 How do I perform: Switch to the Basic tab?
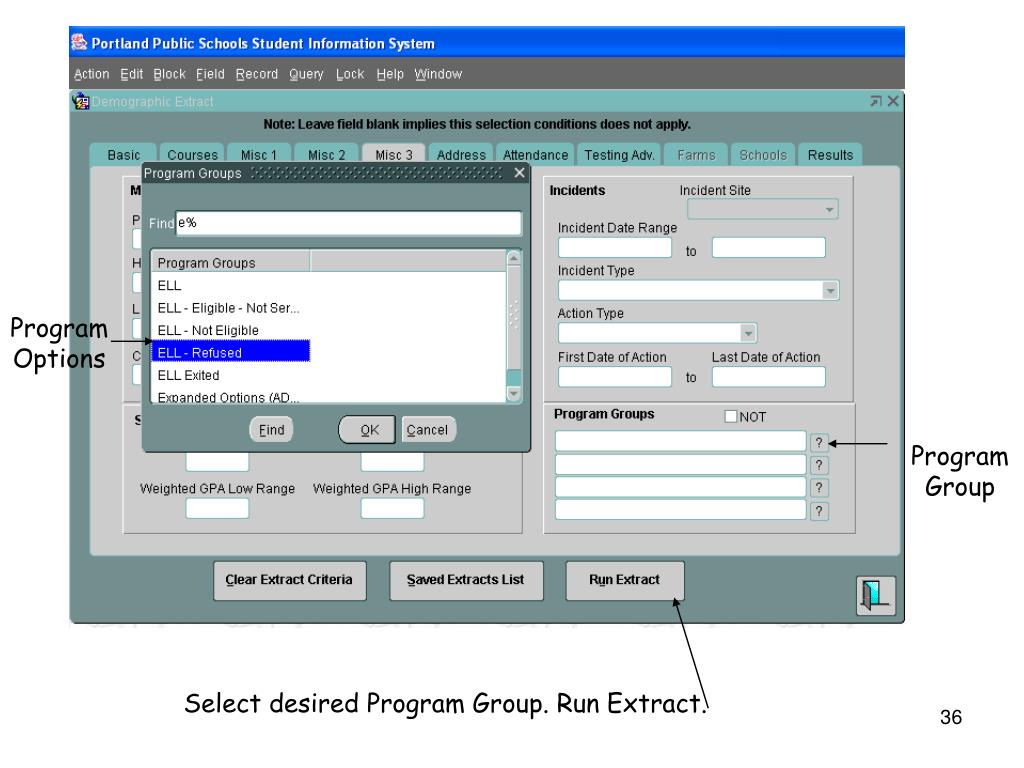(123, 154)
